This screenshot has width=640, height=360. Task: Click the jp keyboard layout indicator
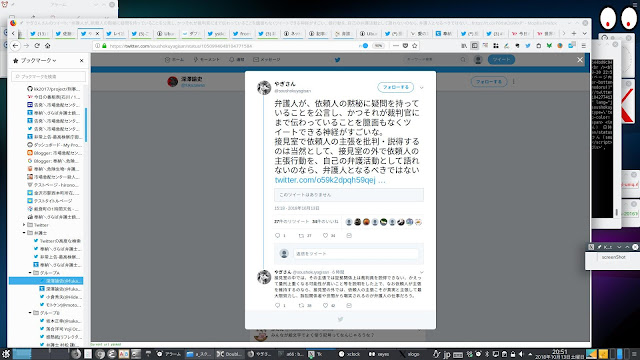click(x=447, y=354)
